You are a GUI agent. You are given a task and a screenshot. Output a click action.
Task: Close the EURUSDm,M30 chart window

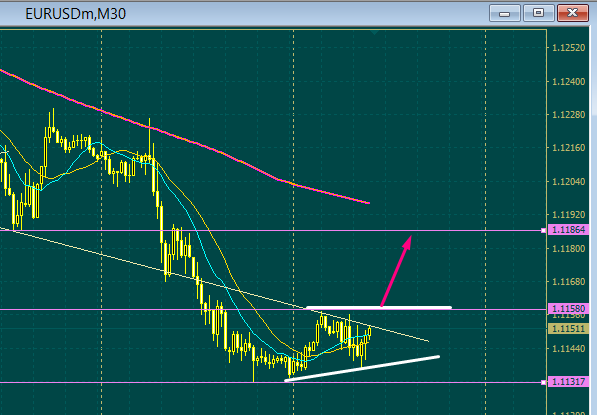click(x=573, y=13)
